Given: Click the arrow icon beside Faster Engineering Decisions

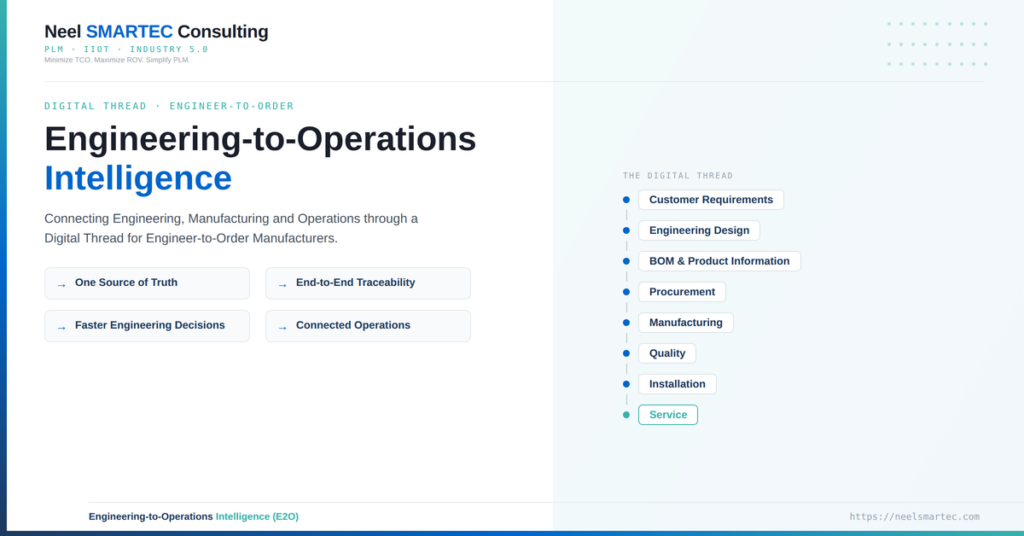Looking at the screenshot, I should click(x=61, y=328).
